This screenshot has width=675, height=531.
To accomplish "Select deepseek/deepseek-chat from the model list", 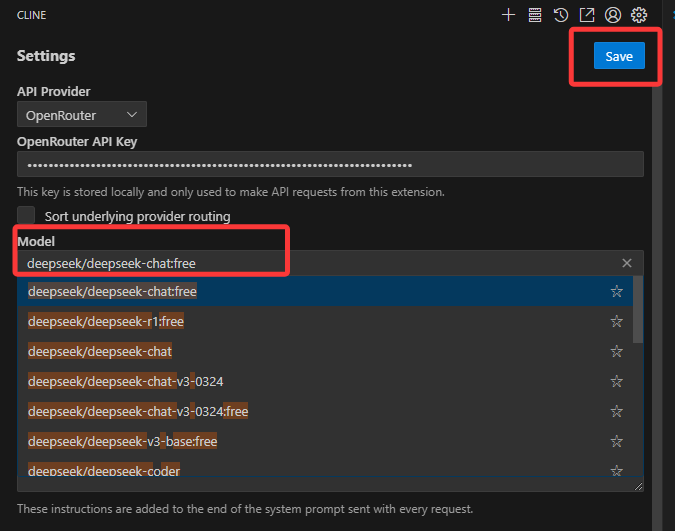I will point(100,351).
